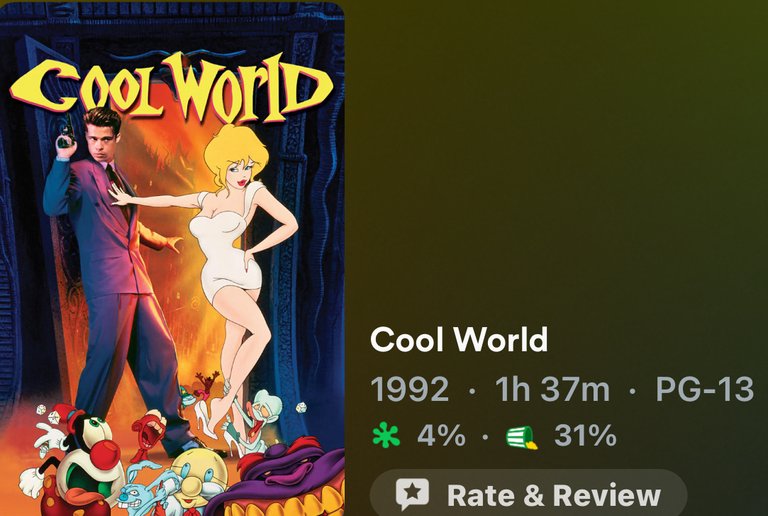The image size is (768, 516).
Task: Select the 4% critics score
Action: 441,435
